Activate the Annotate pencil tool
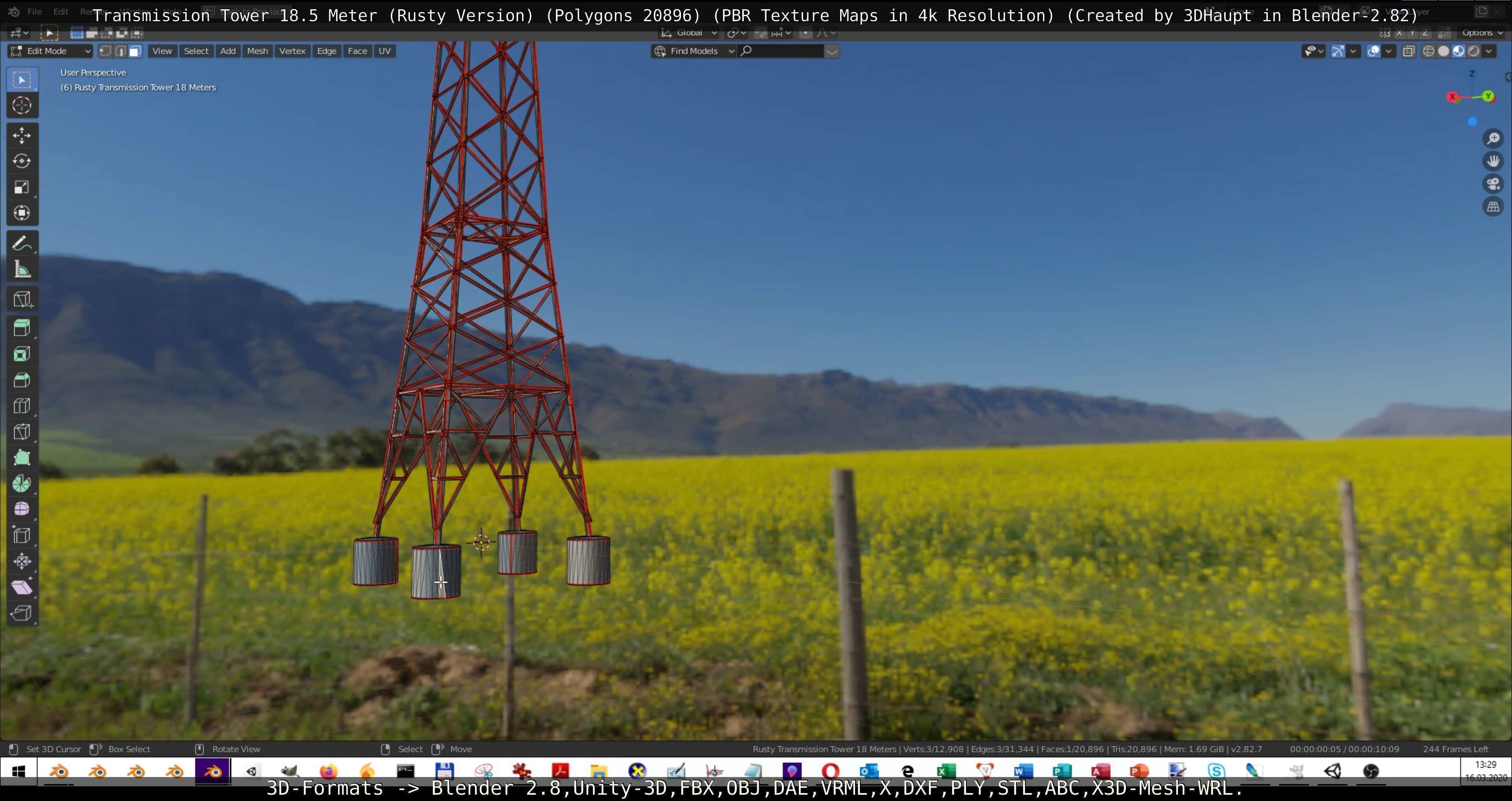 22,244
